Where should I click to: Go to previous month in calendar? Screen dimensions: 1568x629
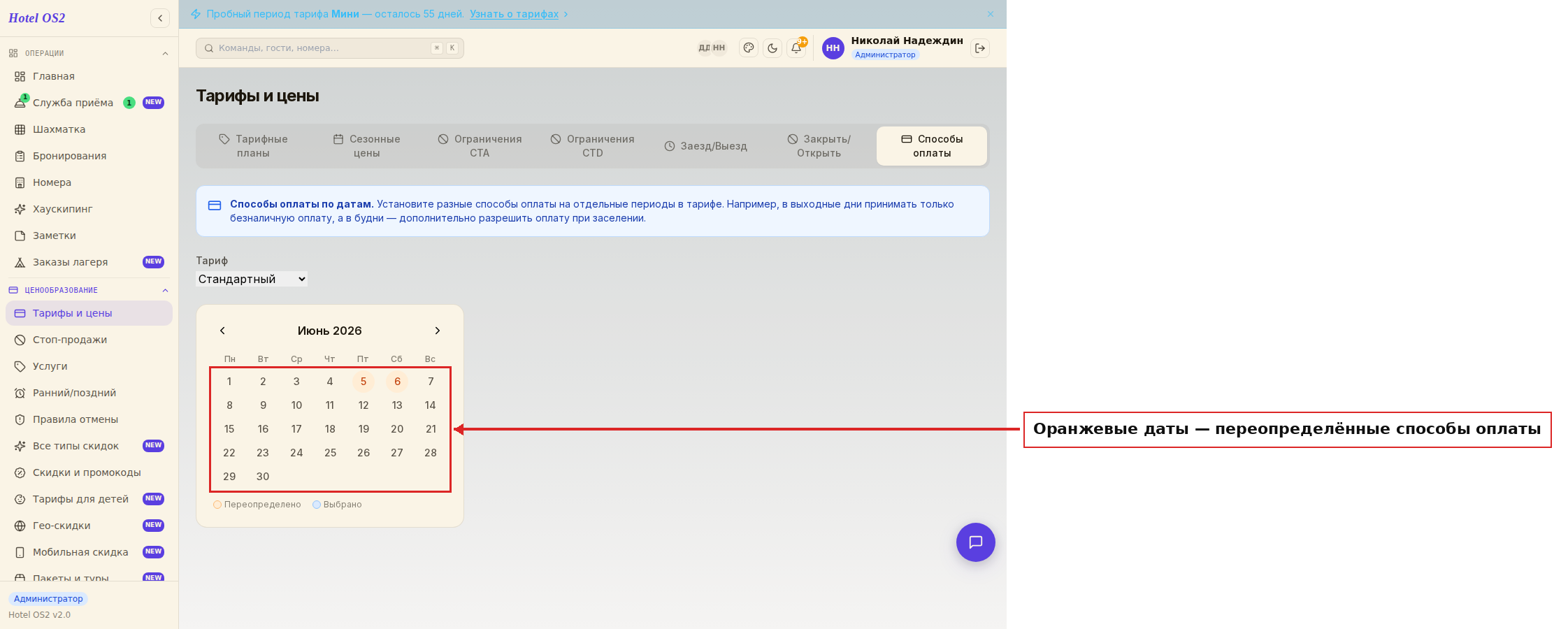(222, 331)
